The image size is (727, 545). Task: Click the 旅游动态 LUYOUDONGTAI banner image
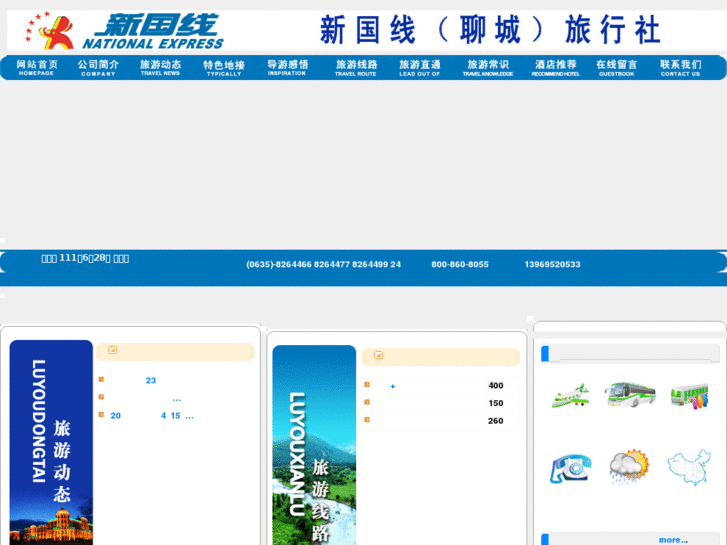click(51, 442)
